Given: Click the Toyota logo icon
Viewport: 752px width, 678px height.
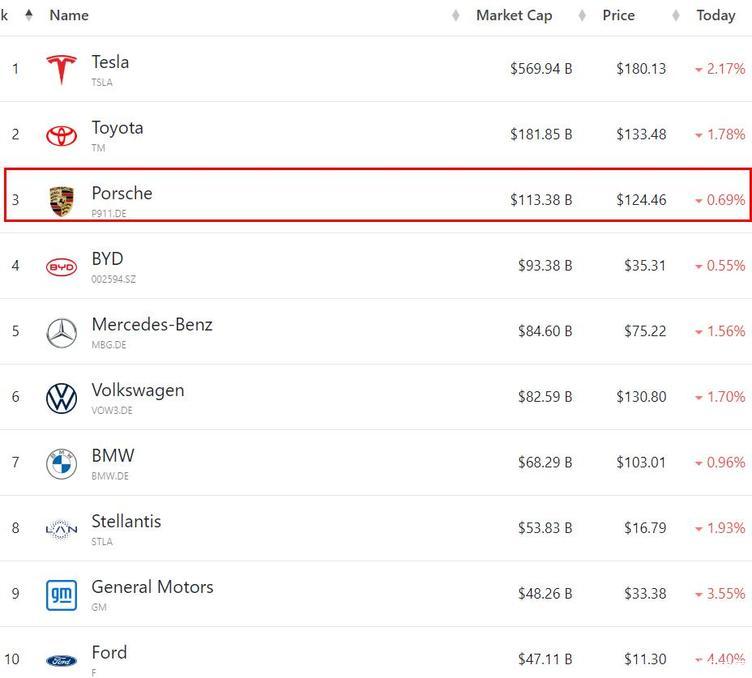Looking at the screenshot, I should (61, 136).
